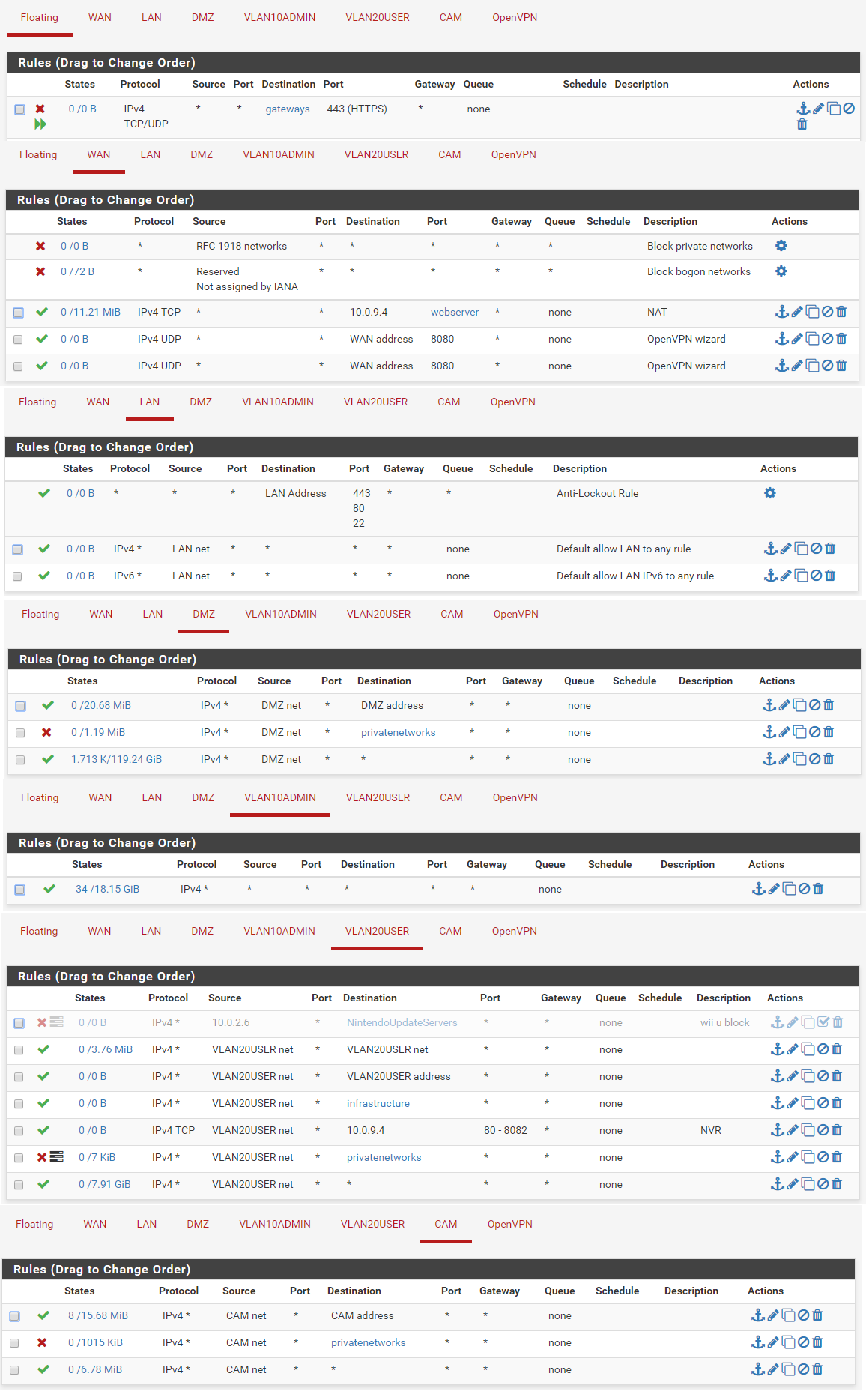The height and width of the screenshot is (1400, 866).
Task: Edit the NVR rule to 10.0.9.4
Action: (793, 1130)
